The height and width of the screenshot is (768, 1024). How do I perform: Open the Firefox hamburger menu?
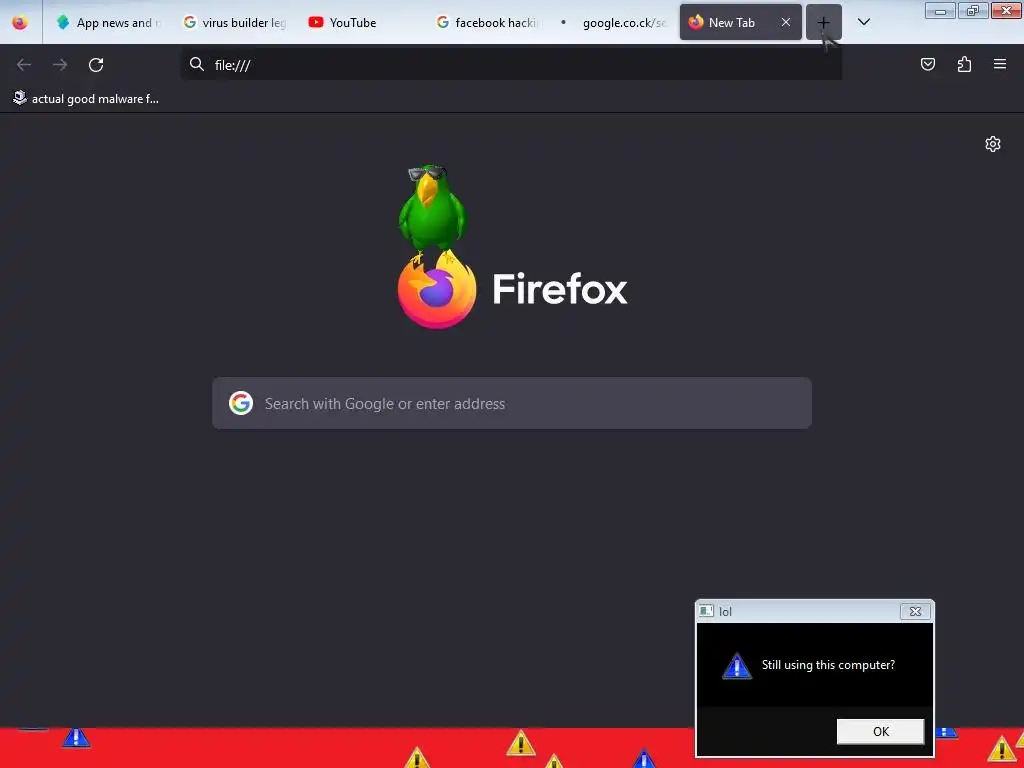[1000, 64]
